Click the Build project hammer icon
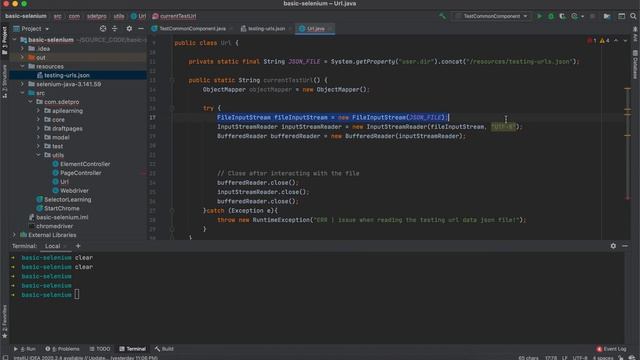The width and height of the screenshot is (640, 360). pyautogui.click(x=442, y=16)
